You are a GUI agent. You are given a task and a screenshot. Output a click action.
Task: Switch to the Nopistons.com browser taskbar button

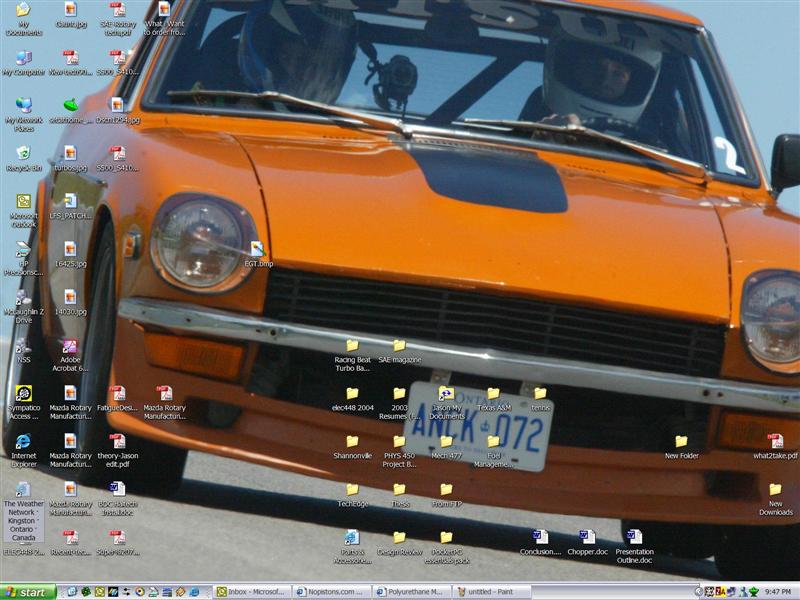[x=332, y=592]
